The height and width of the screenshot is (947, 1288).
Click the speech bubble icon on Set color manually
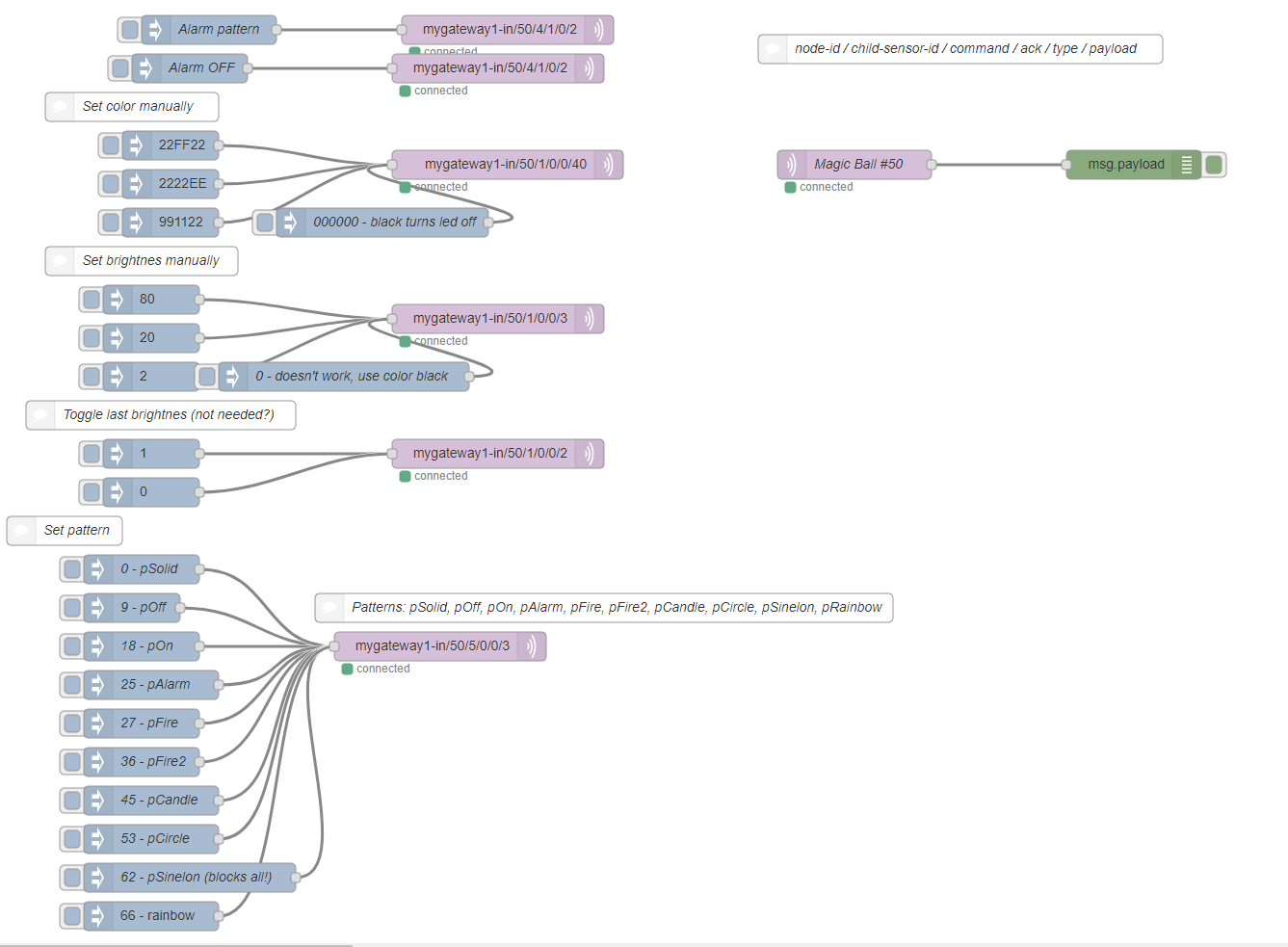[x=60, y=107]
